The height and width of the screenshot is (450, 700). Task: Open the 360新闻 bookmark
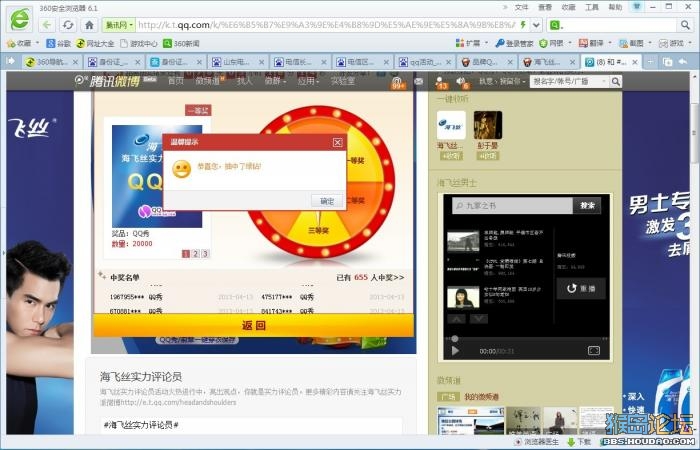point(181,43)
